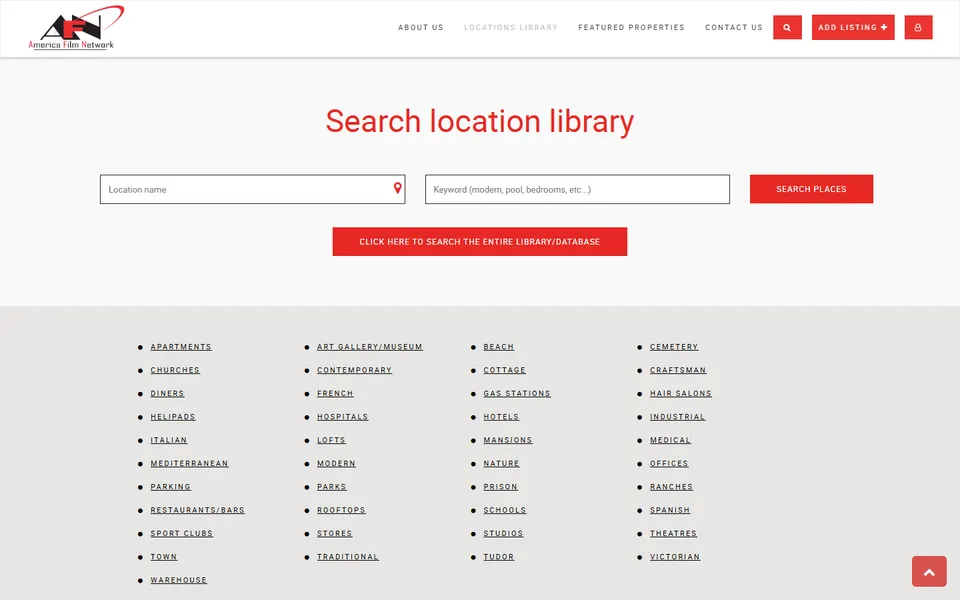Open the Modern category link
The image size is (960, 600).
[x=337, y=463]
